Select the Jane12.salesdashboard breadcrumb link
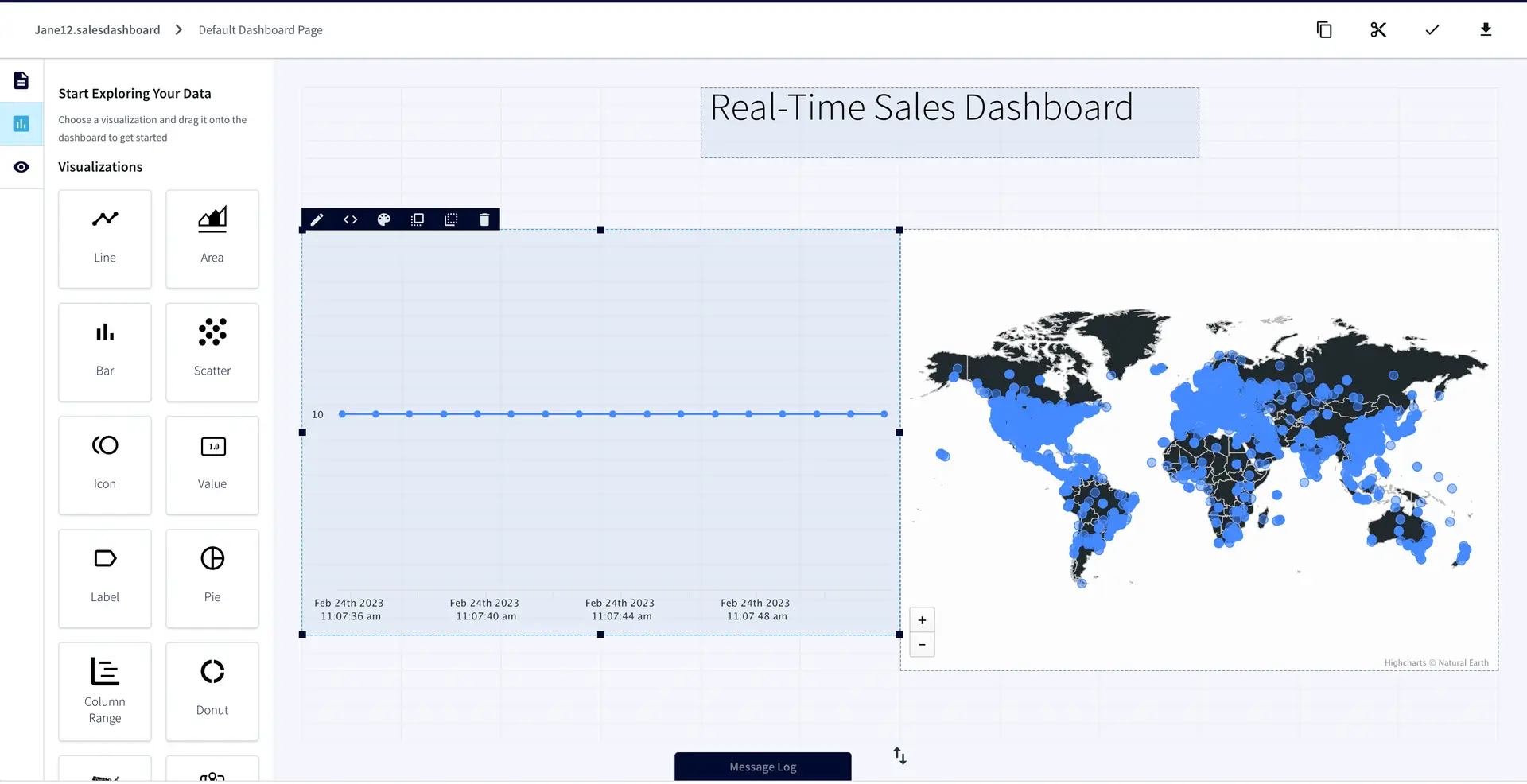The width and height of the screenshot is (1527, 784). coord(97,30)
